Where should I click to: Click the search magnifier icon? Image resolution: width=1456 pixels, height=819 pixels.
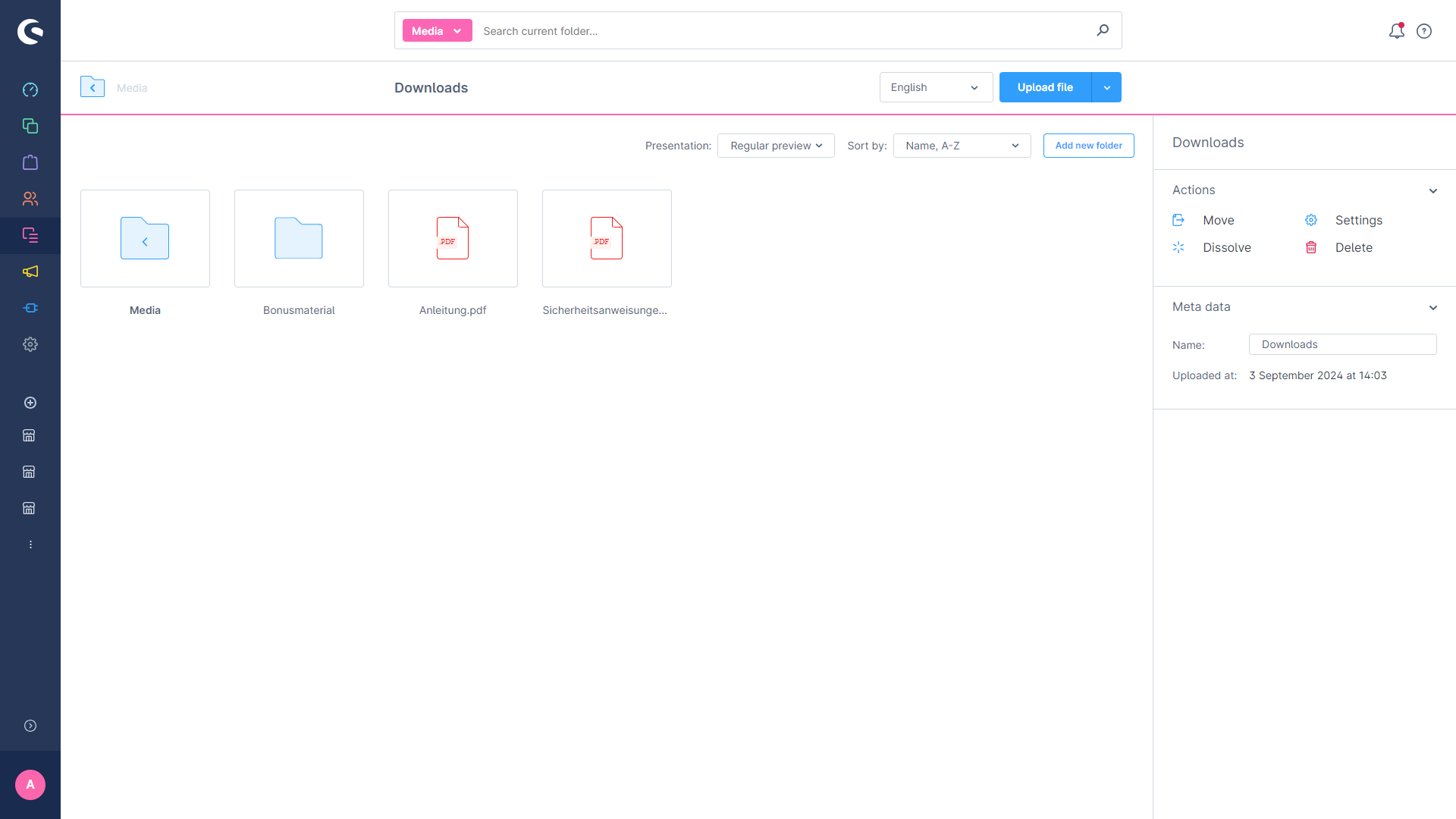(1103, 30)
